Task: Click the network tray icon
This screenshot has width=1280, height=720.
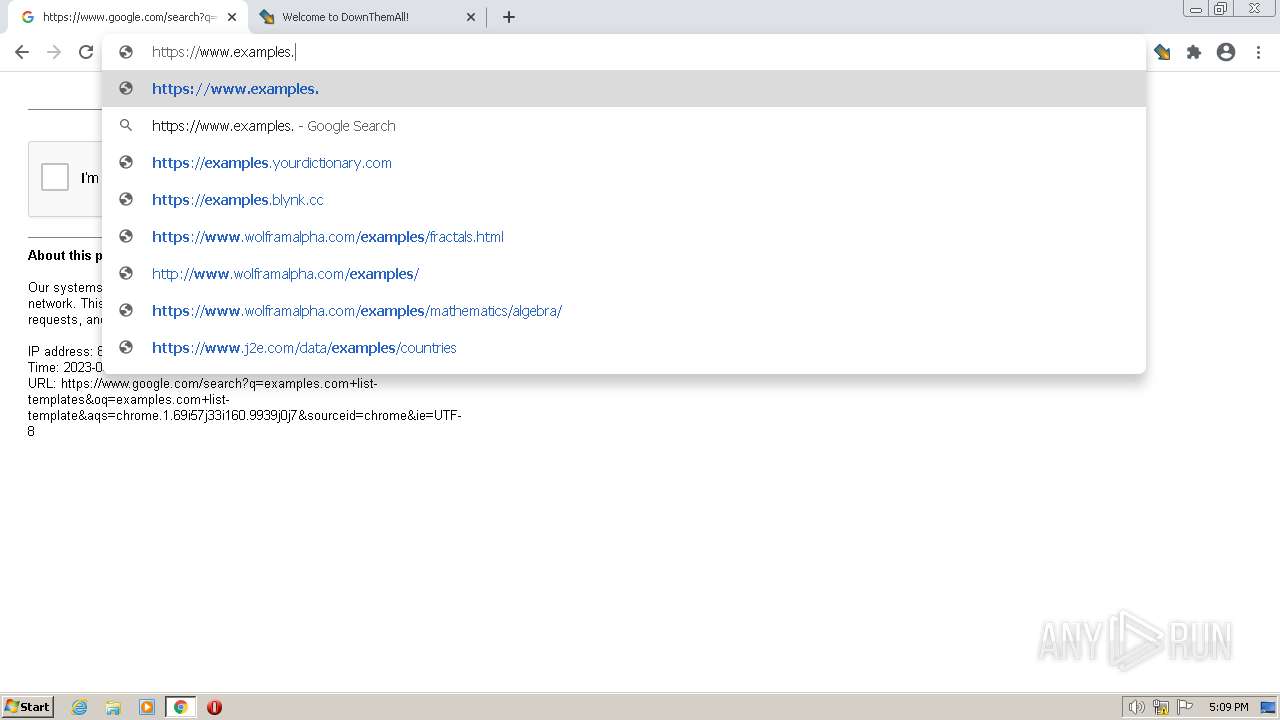Action: pyautogui.click(x=1161, y=707)
